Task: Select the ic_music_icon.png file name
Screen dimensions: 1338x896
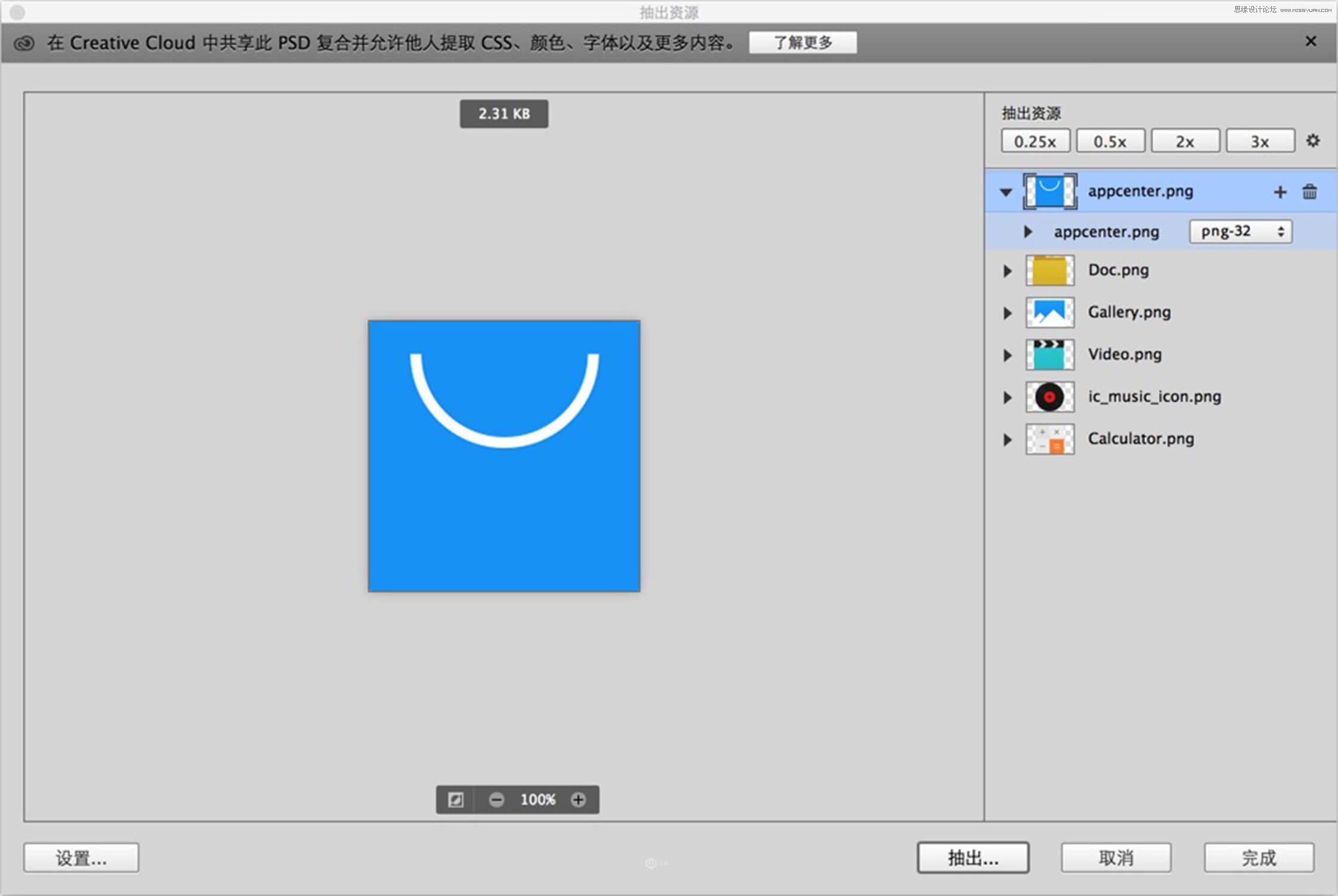Action: 1154,397
